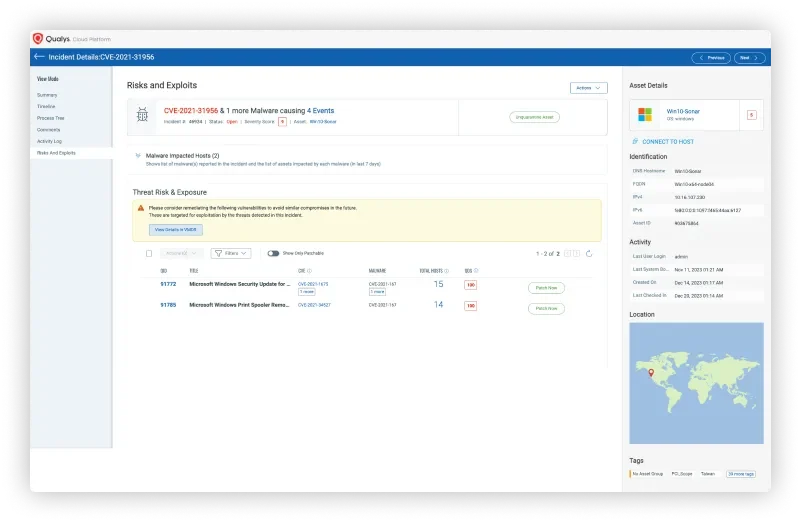Screen dimensions: 801x522
Task: Open the disabled table Actions dropdown
Action: tap(181, 253)
